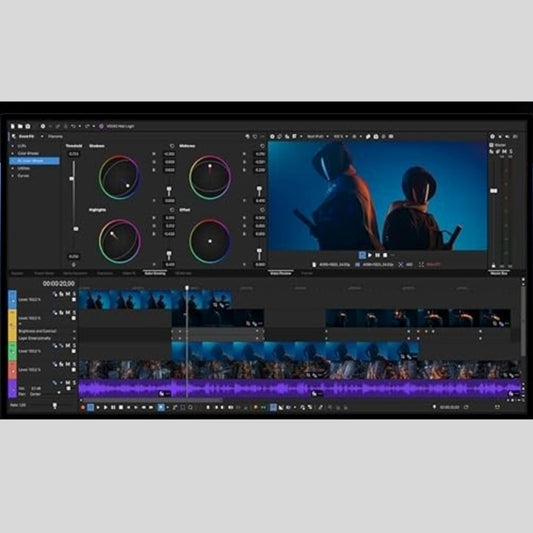Mute the first (blue) video track
Viewport: 533px width, 533px height.
68,294
